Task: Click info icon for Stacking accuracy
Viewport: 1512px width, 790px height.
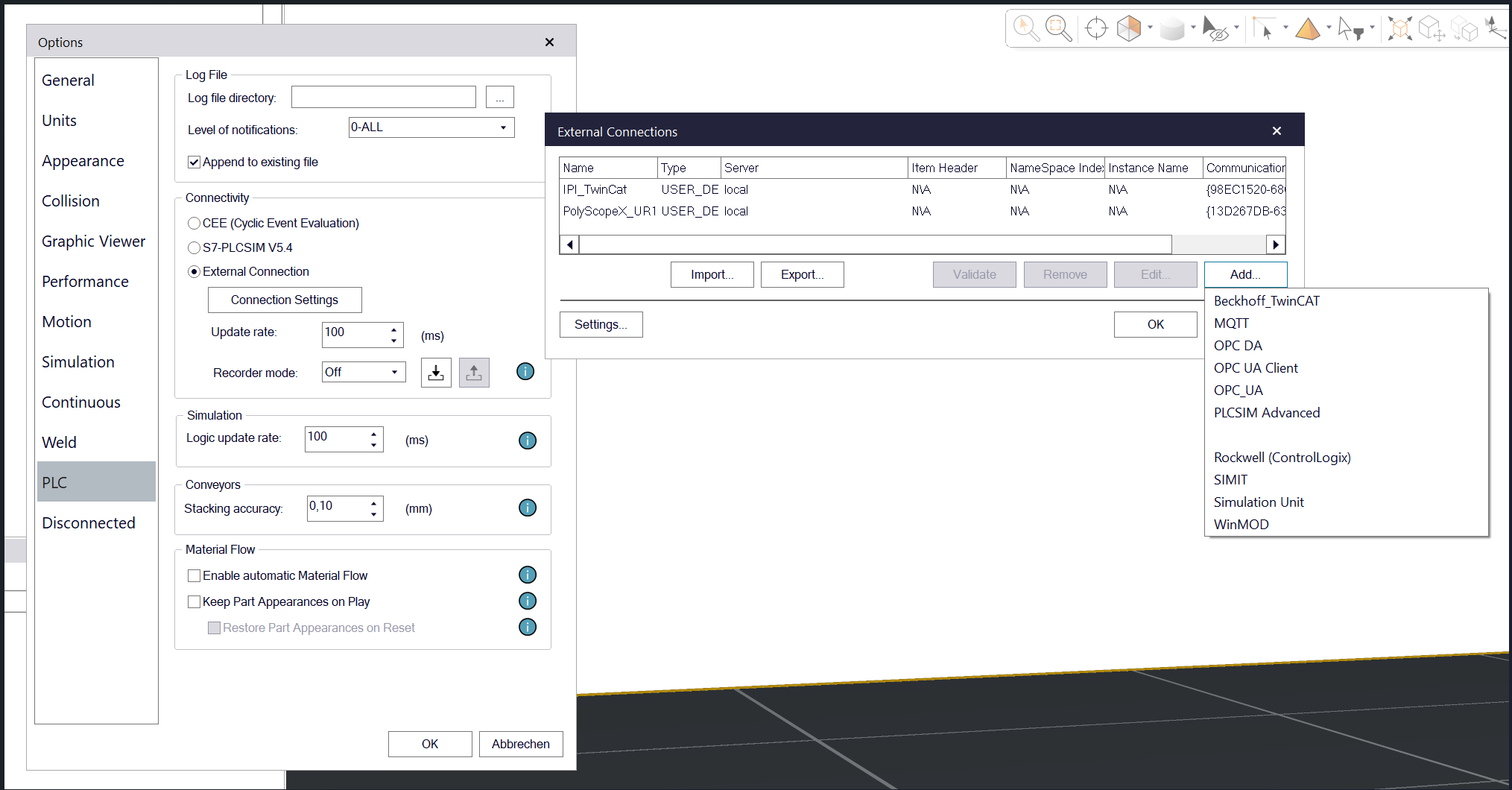Action: (x=528, y=508)
